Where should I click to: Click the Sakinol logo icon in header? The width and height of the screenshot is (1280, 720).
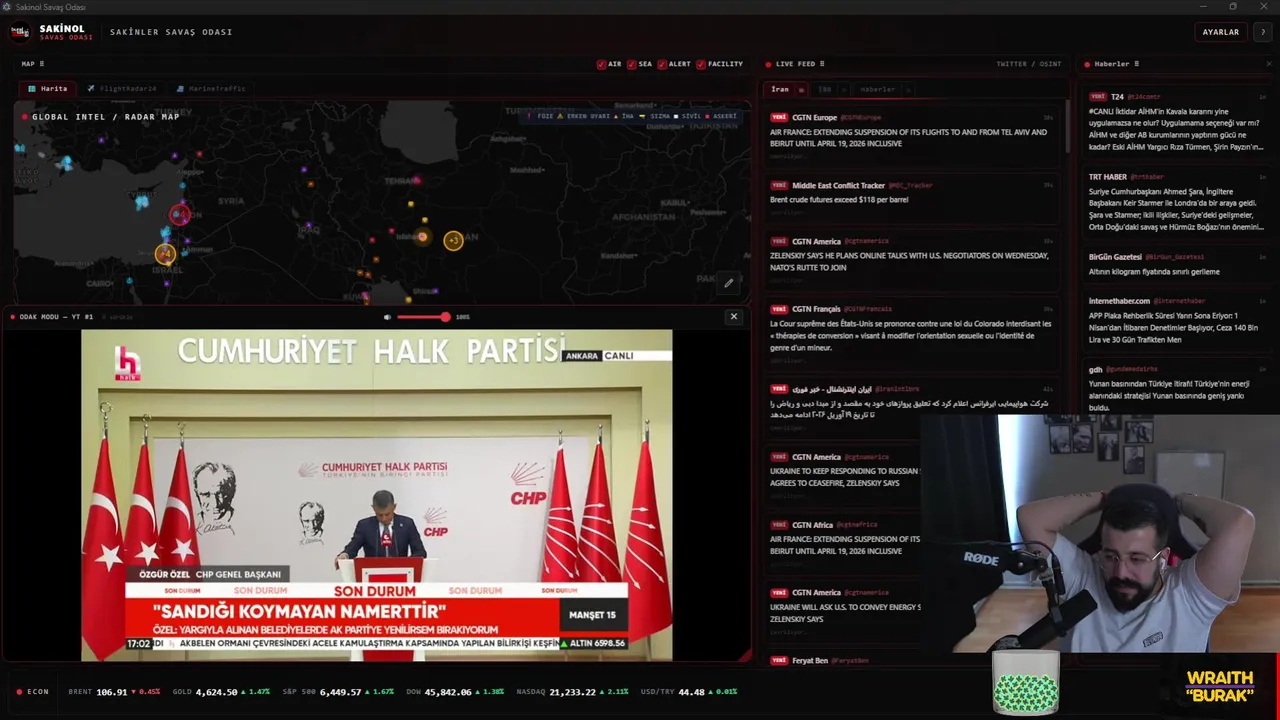pyautogui.click(x=20, y=32)
